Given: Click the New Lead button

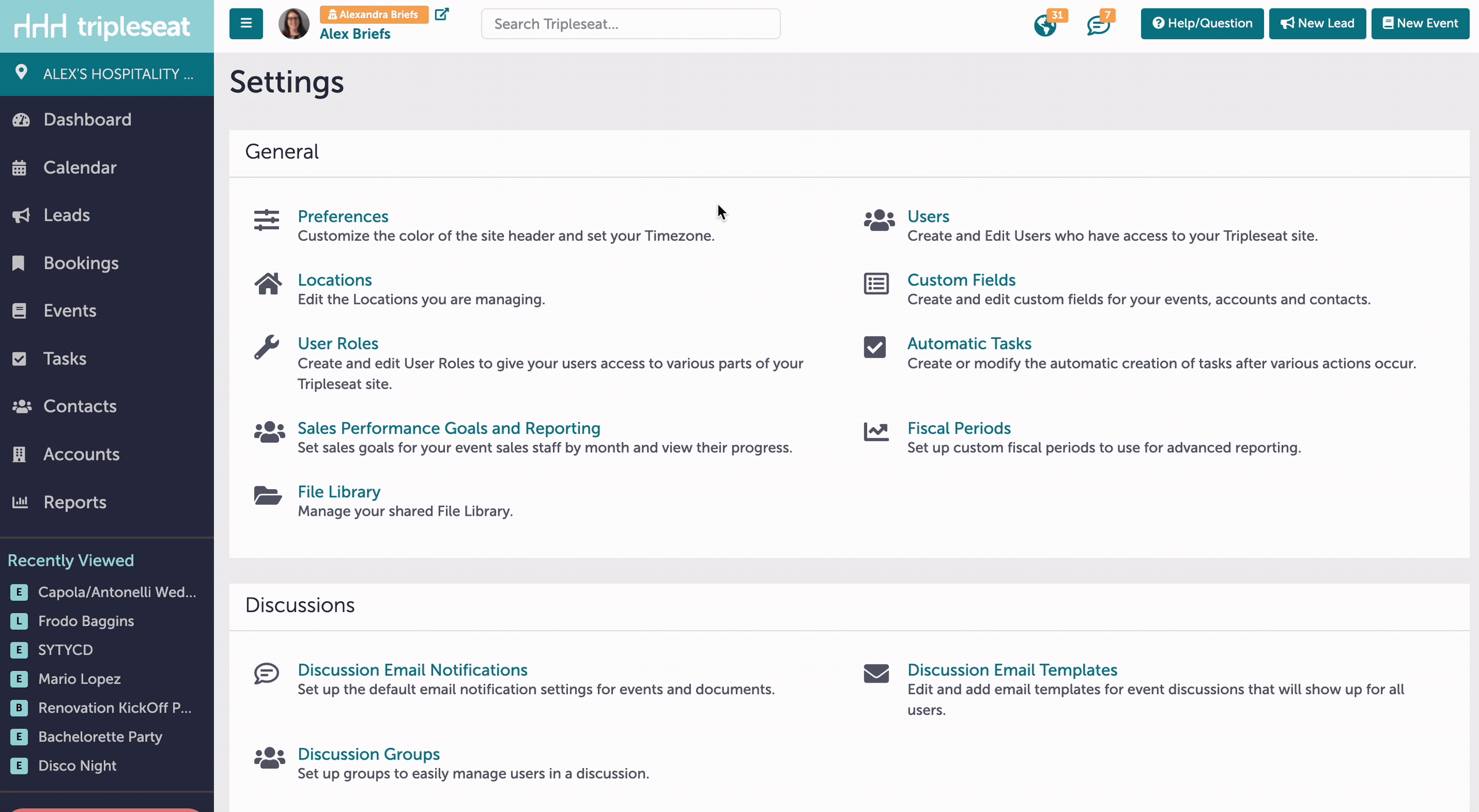Looking at the screenshot, I should click(1317, 24).
